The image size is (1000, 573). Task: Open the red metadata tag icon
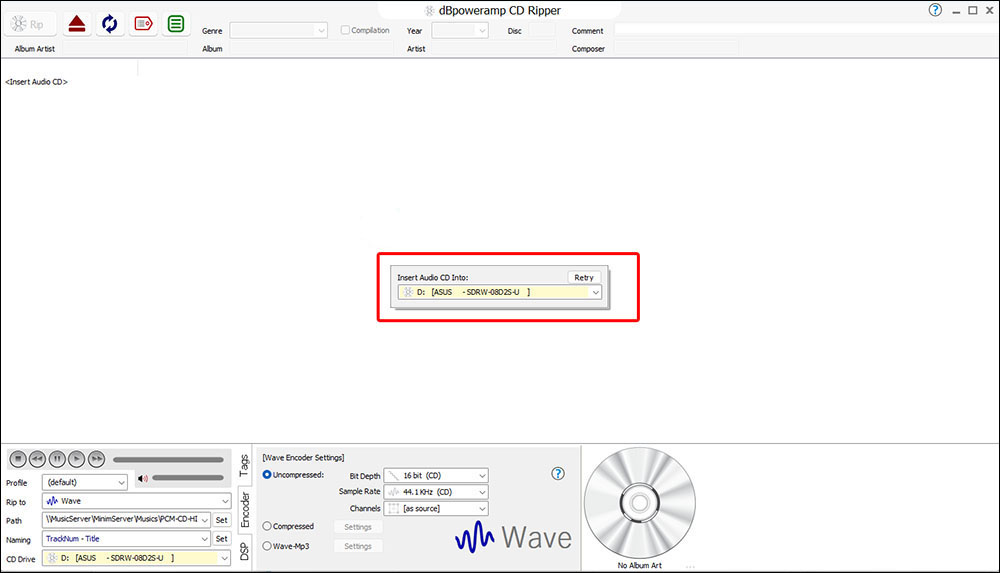(142, 23)
